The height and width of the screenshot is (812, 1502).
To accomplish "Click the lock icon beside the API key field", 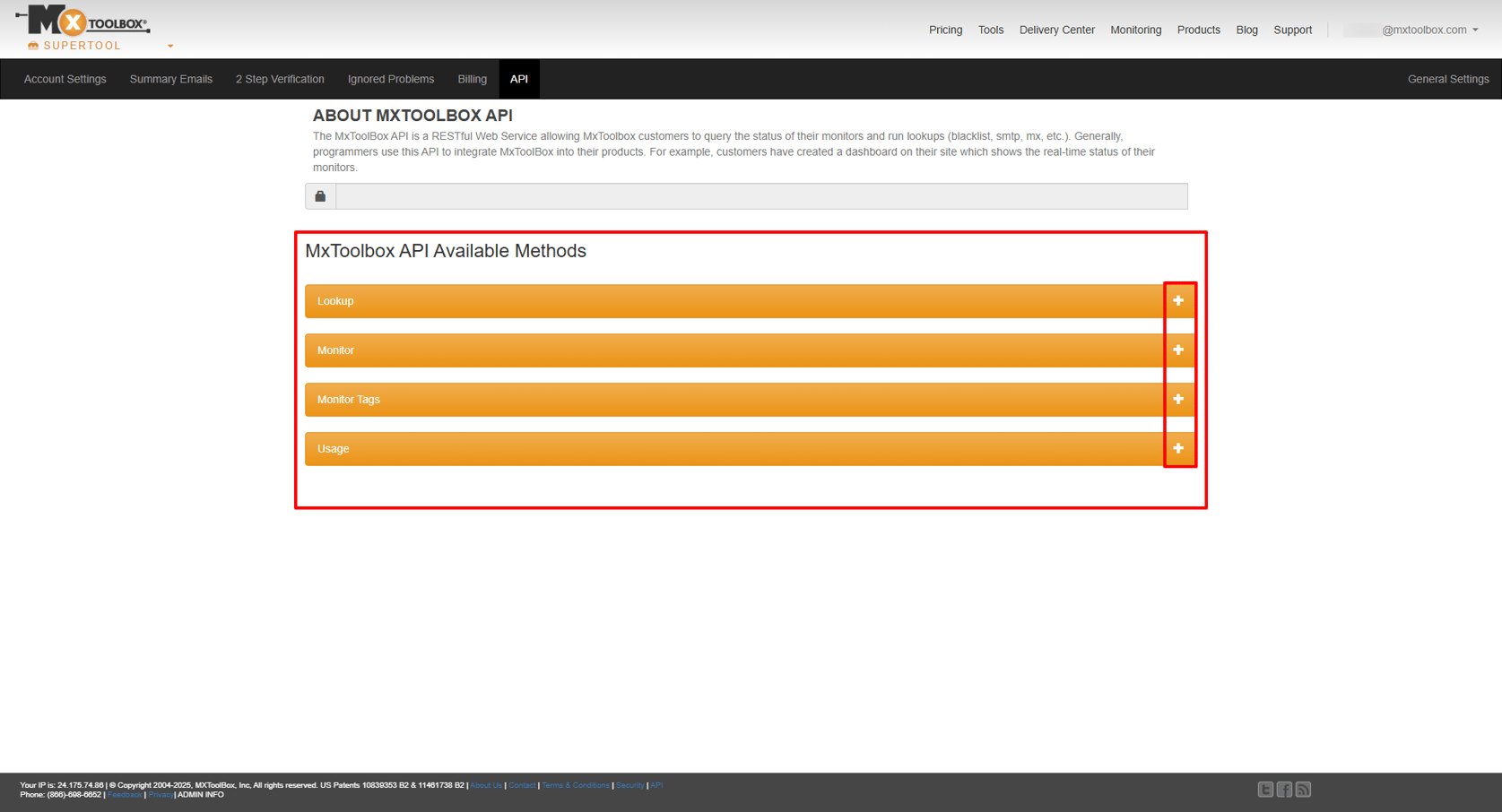I will click(320, 195).
